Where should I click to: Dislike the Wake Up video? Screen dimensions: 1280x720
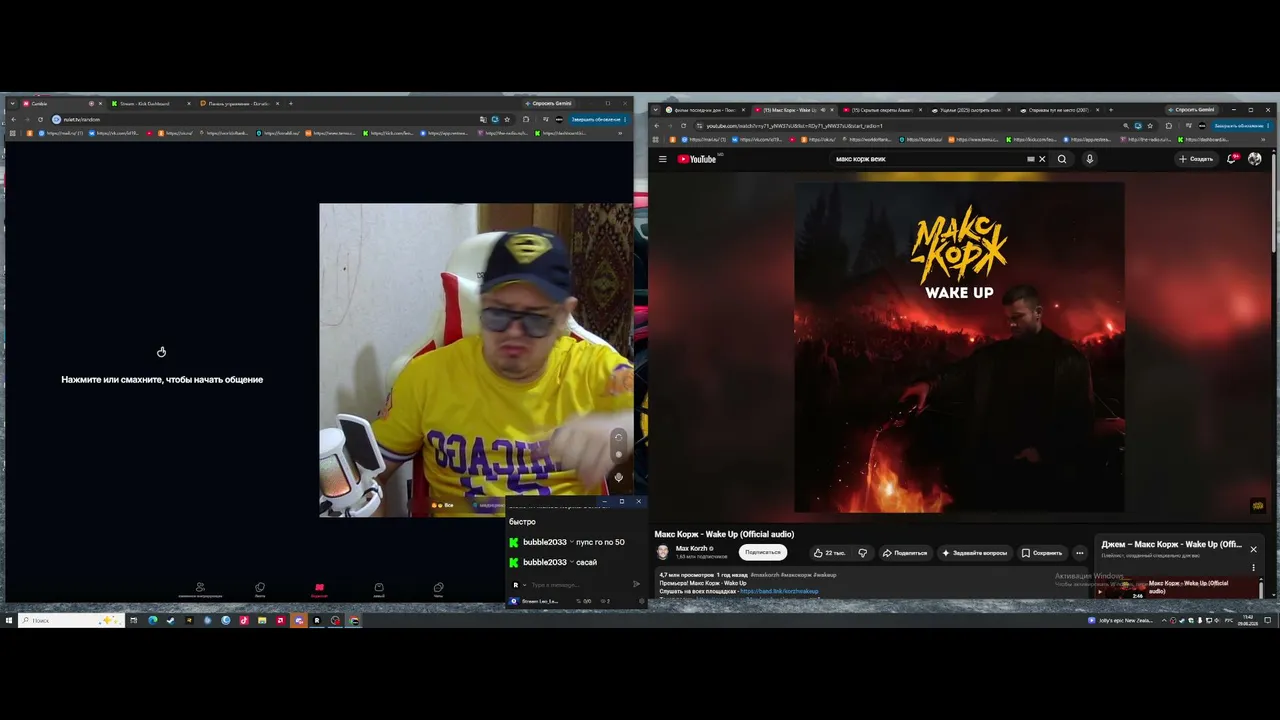(862, 553)
